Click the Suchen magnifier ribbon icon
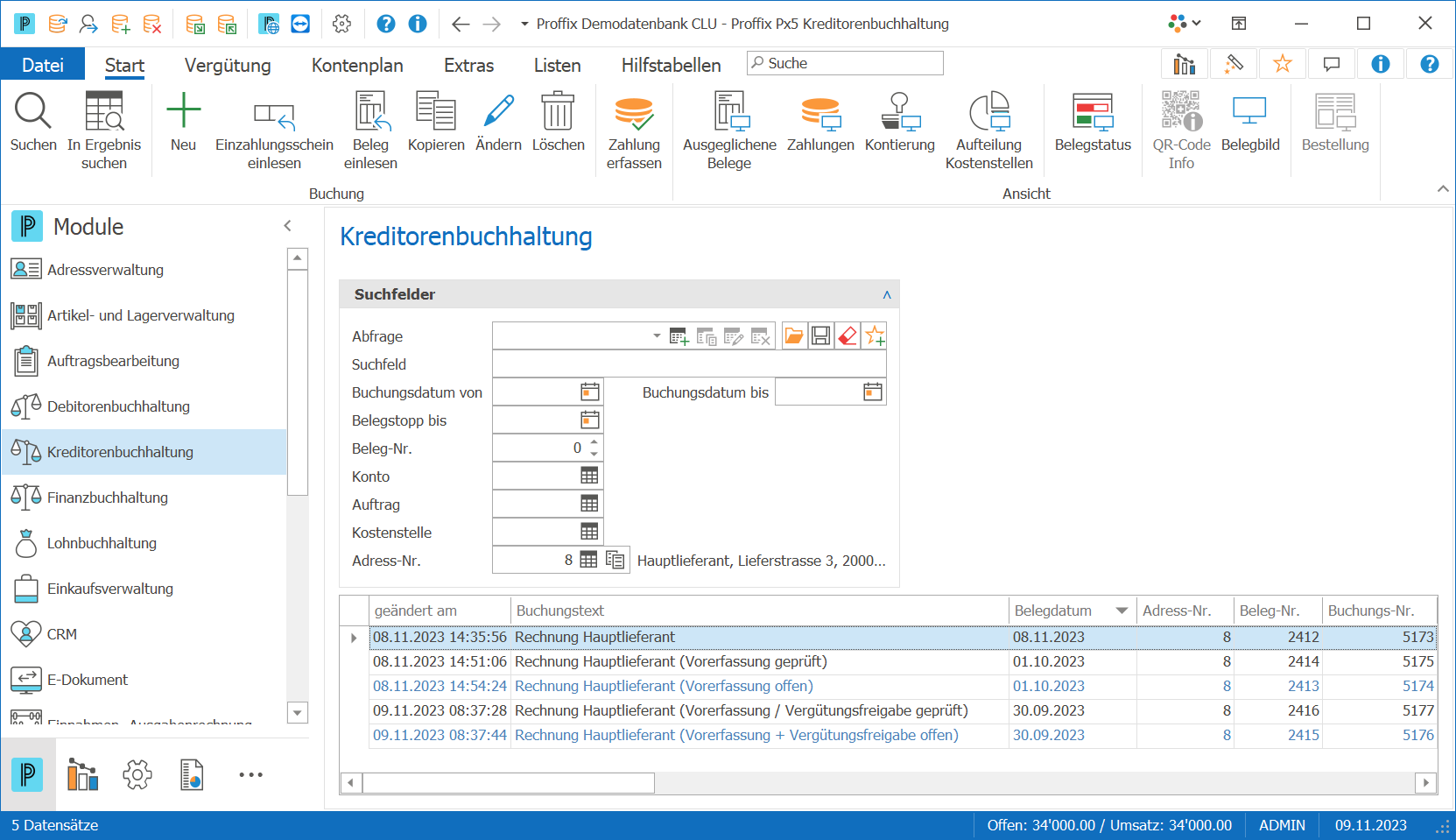This screenshot has width=1456, height=840. click(x=33, y=111)
